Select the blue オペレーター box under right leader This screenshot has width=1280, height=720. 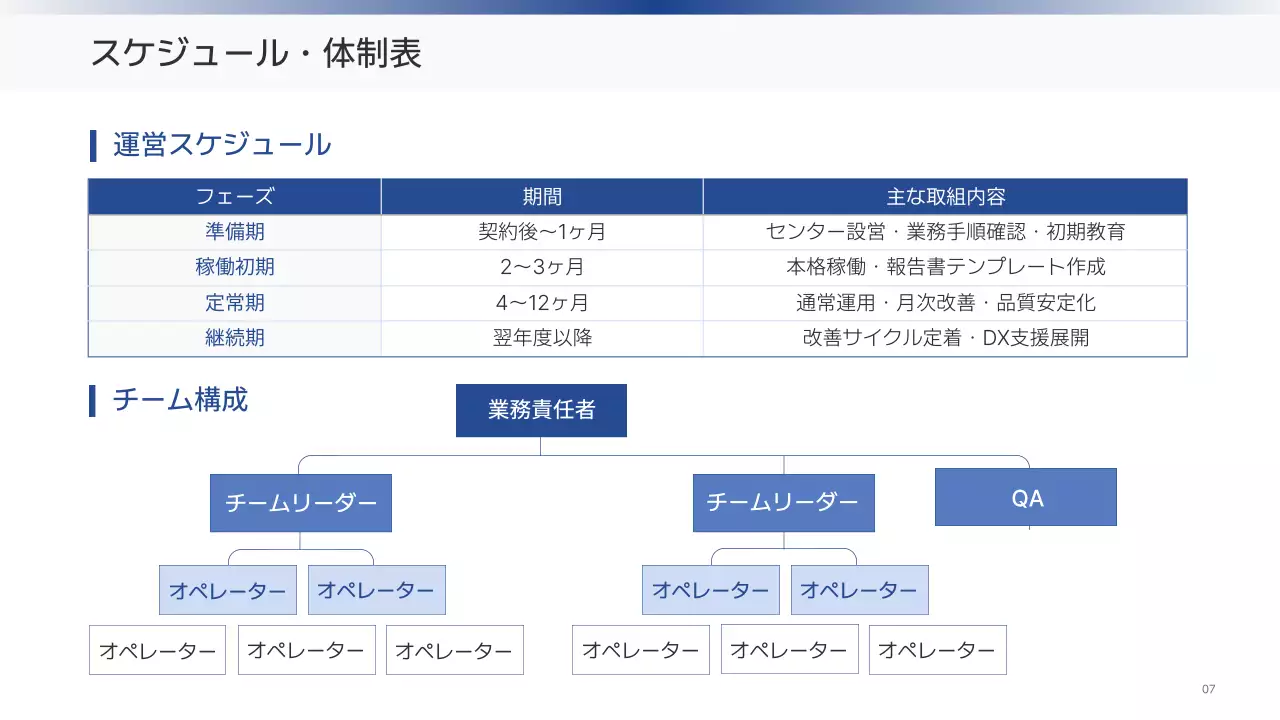coord(711,590)
